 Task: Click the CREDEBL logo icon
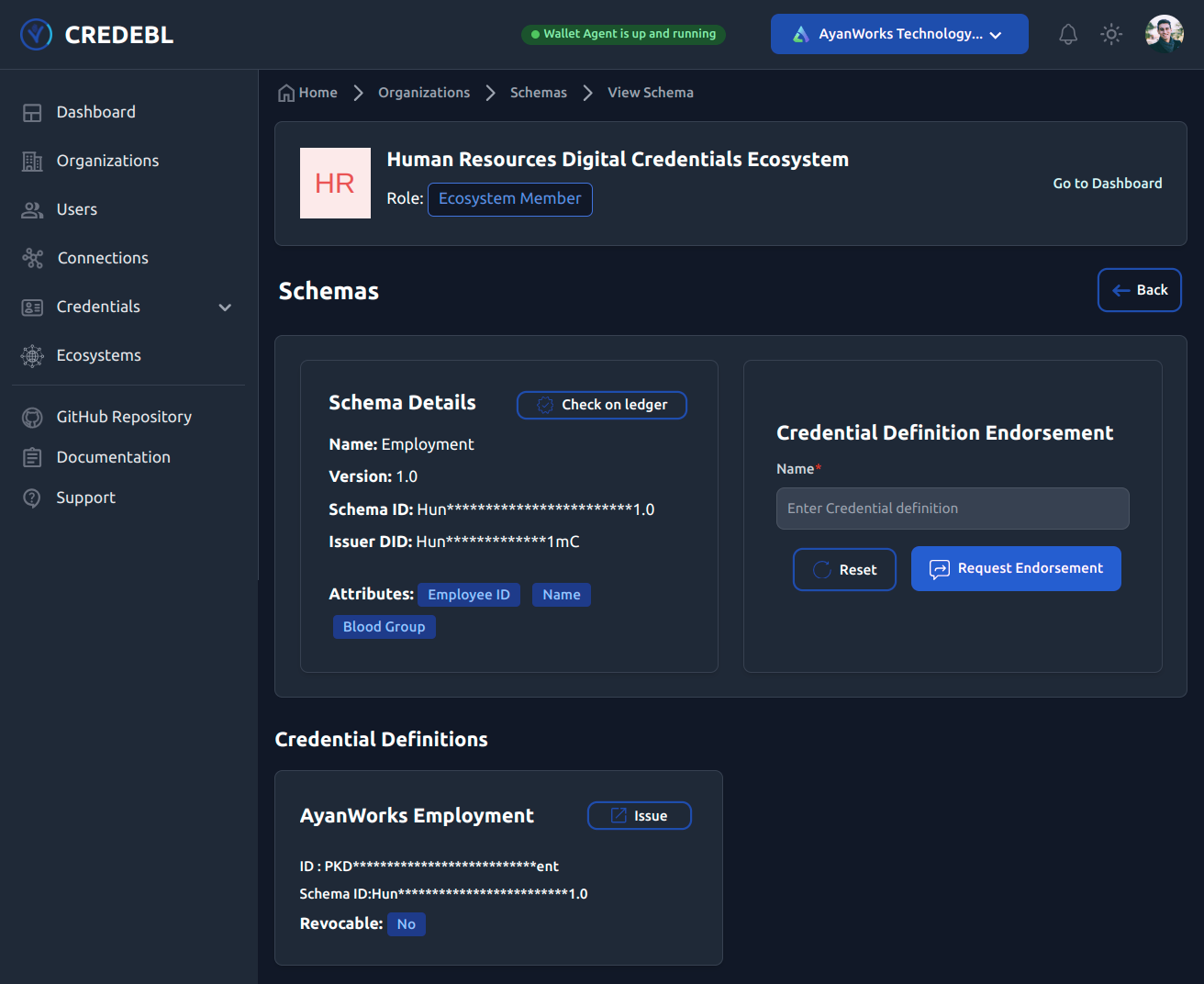36,35
